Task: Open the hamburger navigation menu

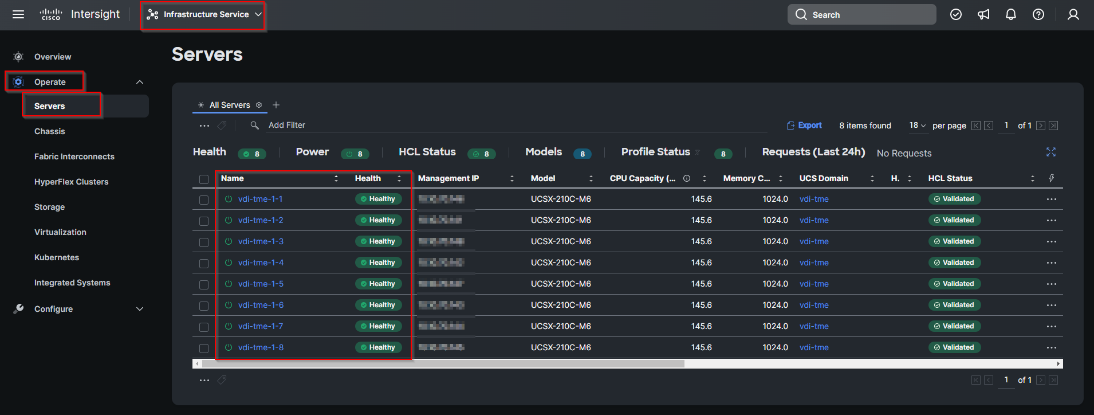Action: click(18, 15)
